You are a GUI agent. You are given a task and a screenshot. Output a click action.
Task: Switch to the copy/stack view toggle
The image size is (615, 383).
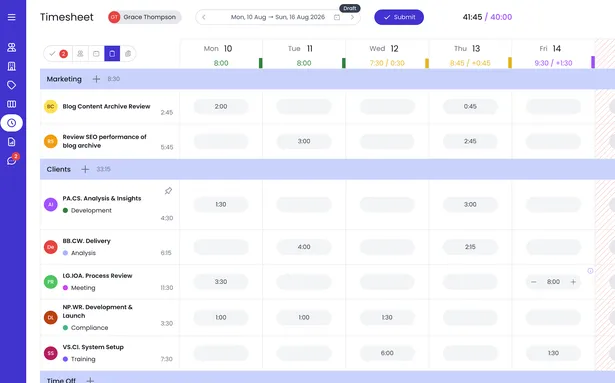[x=128, y=54]
